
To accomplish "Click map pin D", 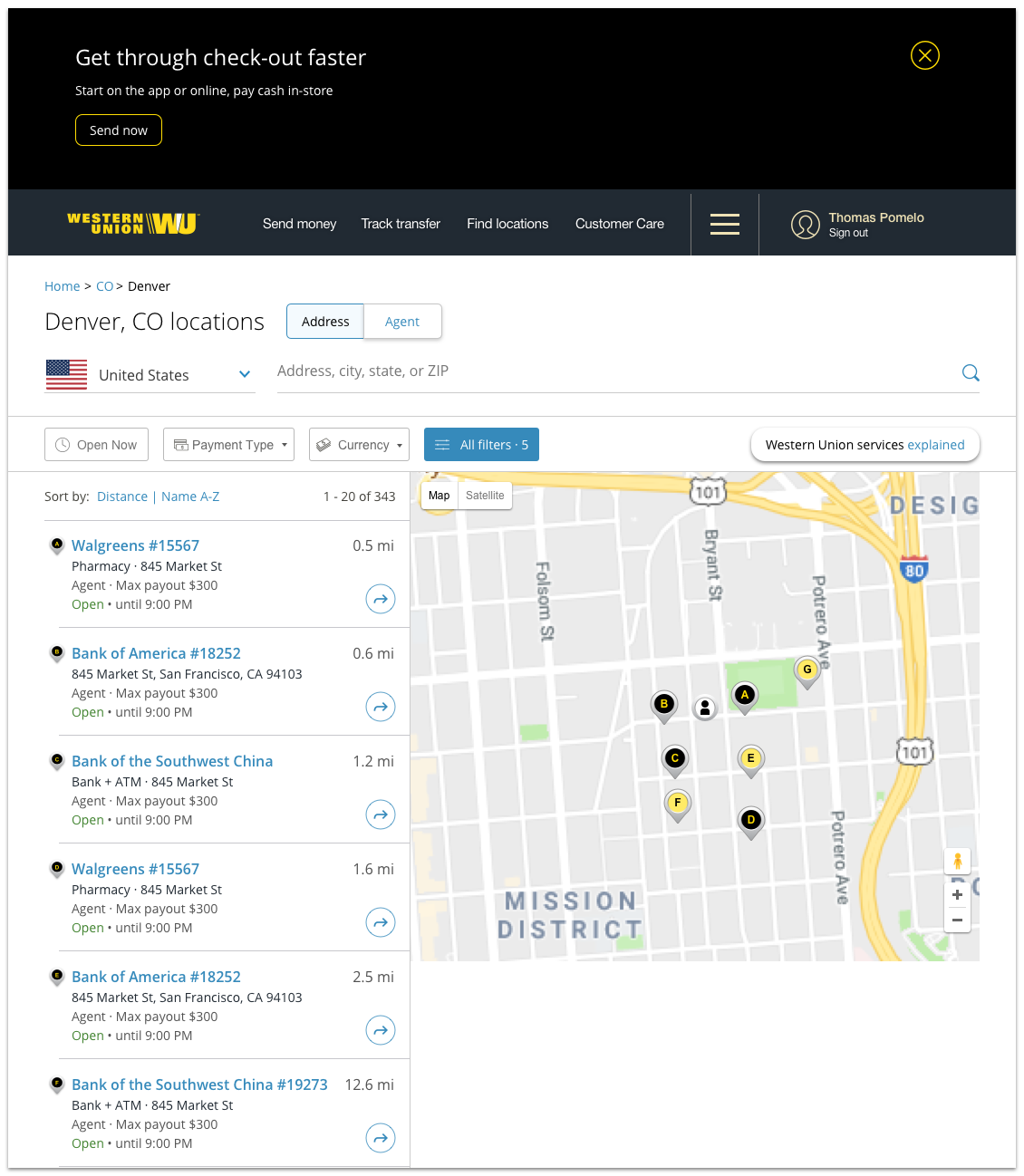I will (x=750, y=822).
